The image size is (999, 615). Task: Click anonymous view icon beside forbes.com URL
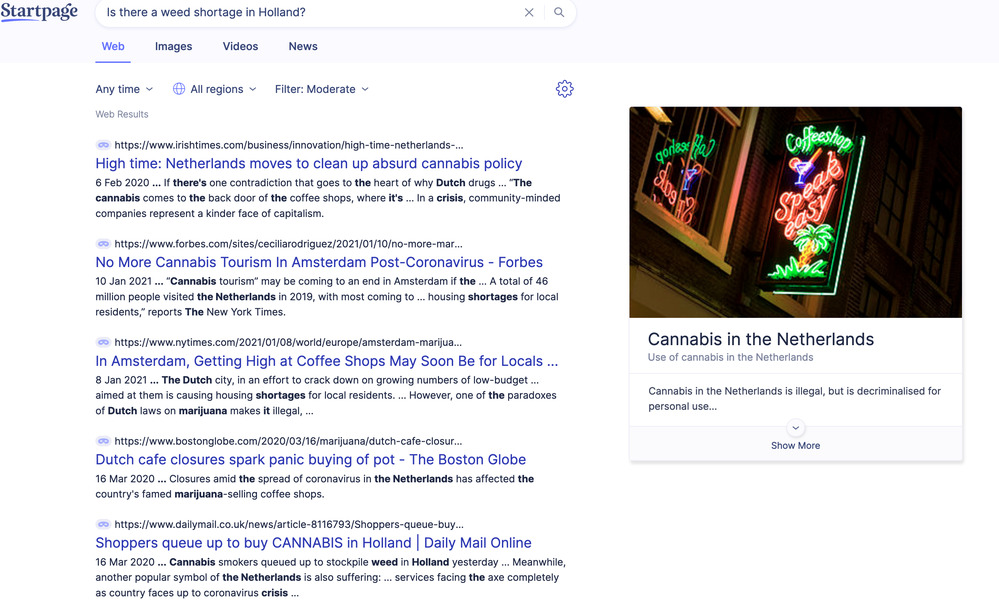point(103,244)
